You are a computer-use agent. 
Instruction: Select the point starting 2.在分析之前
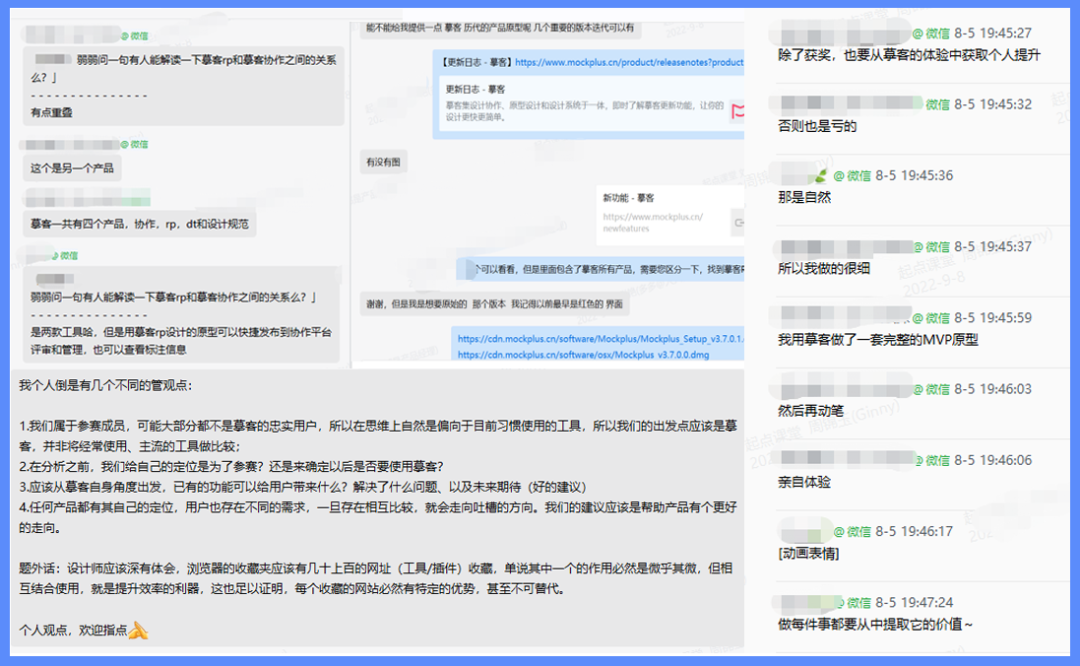coord(231,466)
